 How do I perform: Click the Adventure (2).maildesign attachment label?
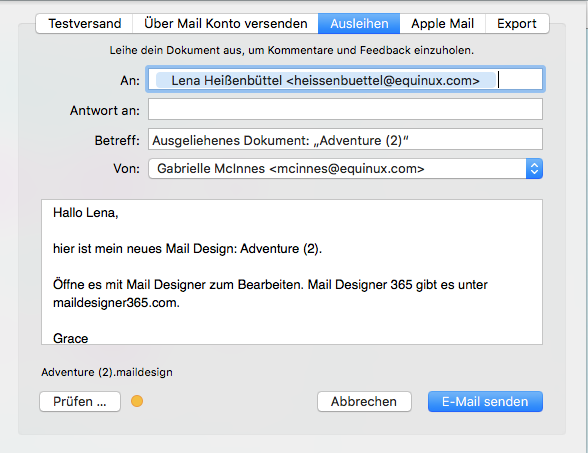107,372
